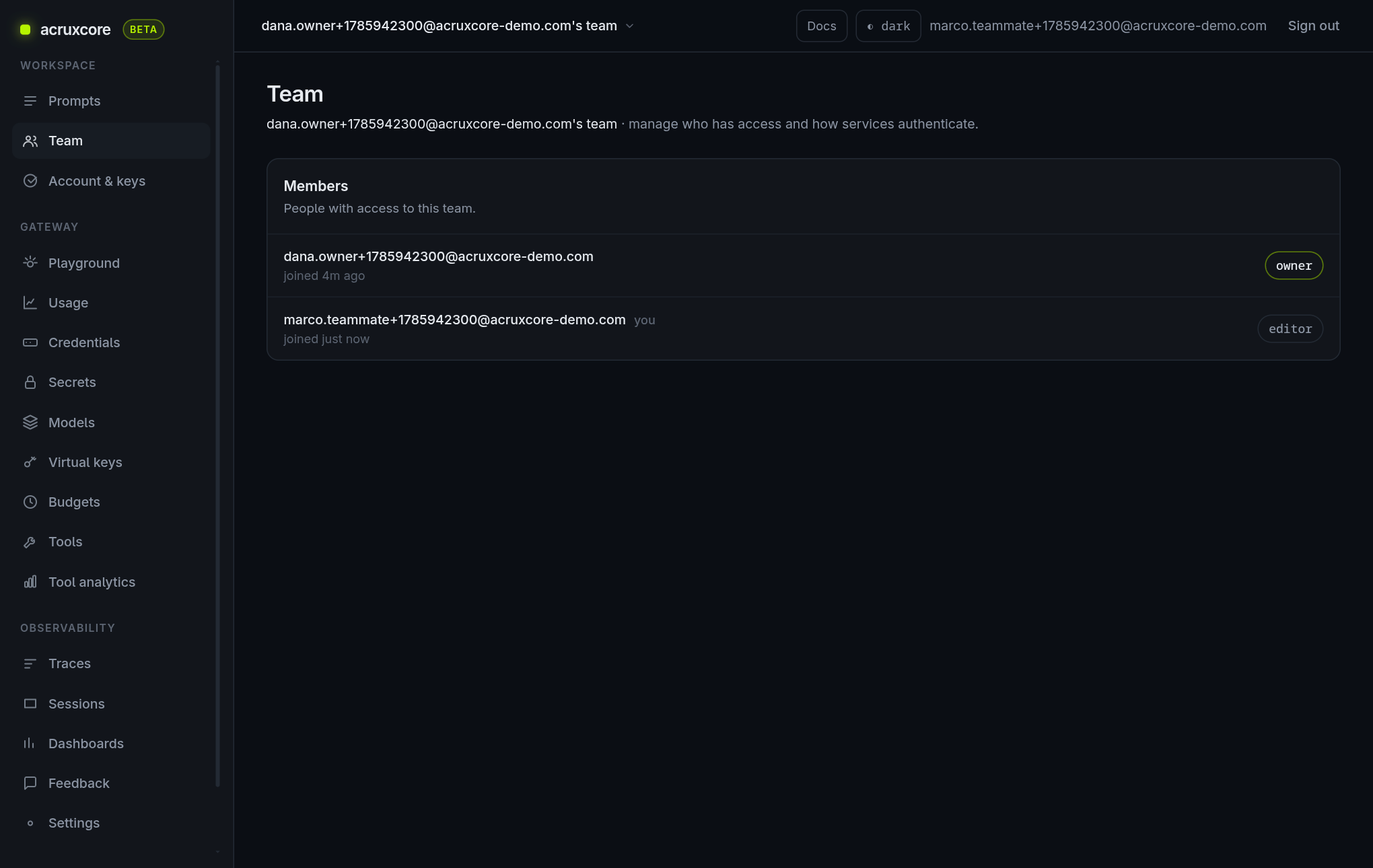This screenshot has width=1373, height=868.
Task: Click the Dashboards bars icon
Action: 30,744
